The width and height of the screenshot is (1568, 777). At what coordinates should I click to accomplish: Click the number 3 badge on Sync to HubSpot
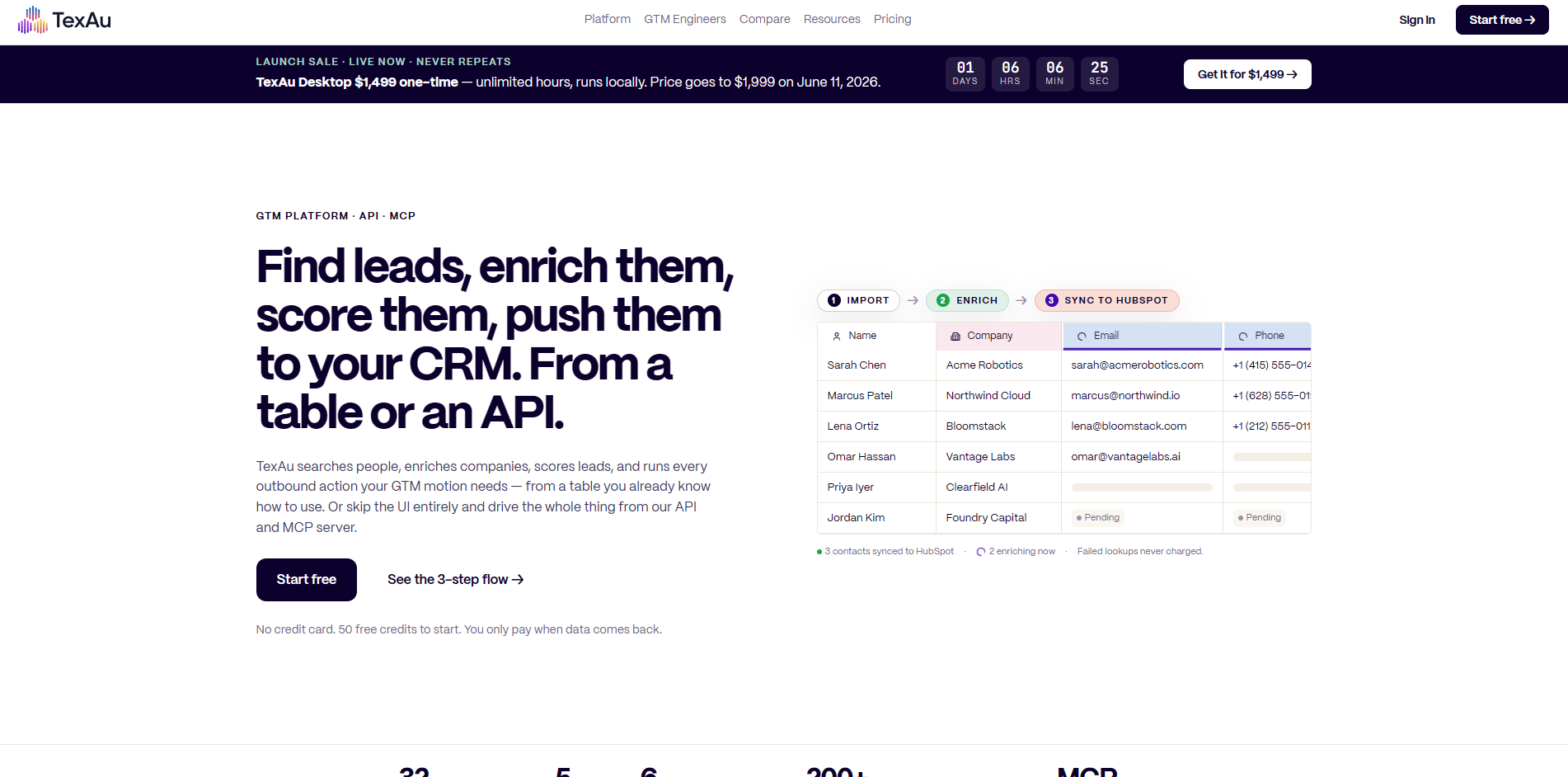1052,300
